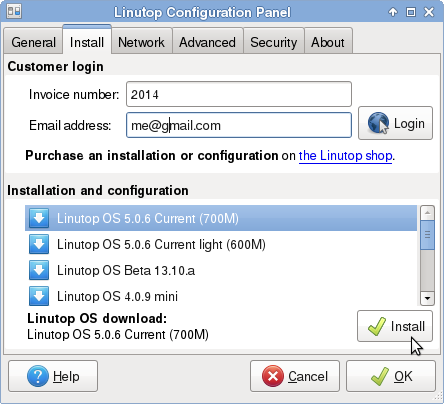
Task: Confirm settings with the OK button
Action: (391, 376)
